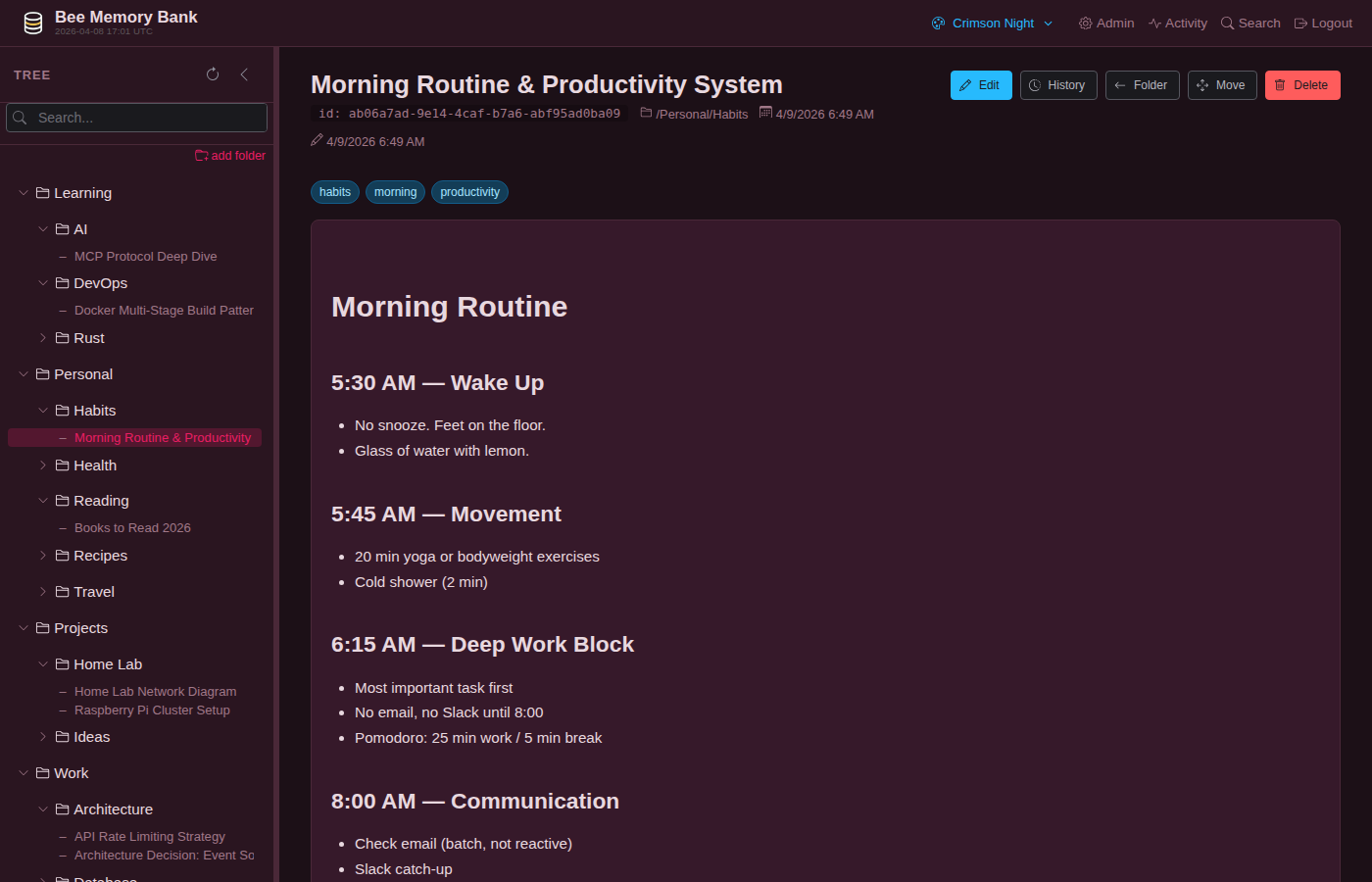Focus the tree search field
The height and width of the screenshot is (882, 1372).
tap(137, 118)
